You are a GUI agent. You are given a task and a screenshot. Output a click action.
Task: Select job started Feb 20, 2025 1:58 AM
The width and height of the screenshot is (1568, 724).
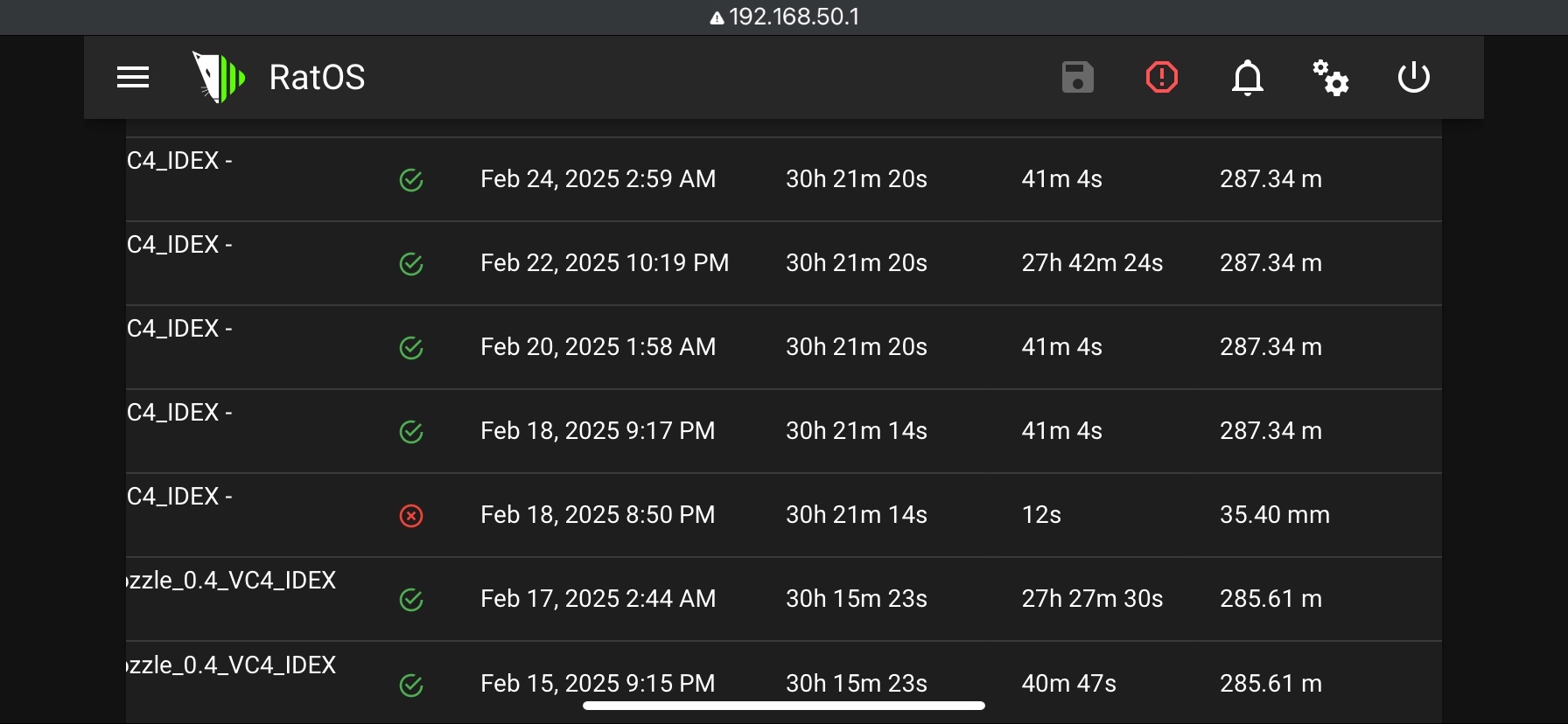tap(598, 347)
